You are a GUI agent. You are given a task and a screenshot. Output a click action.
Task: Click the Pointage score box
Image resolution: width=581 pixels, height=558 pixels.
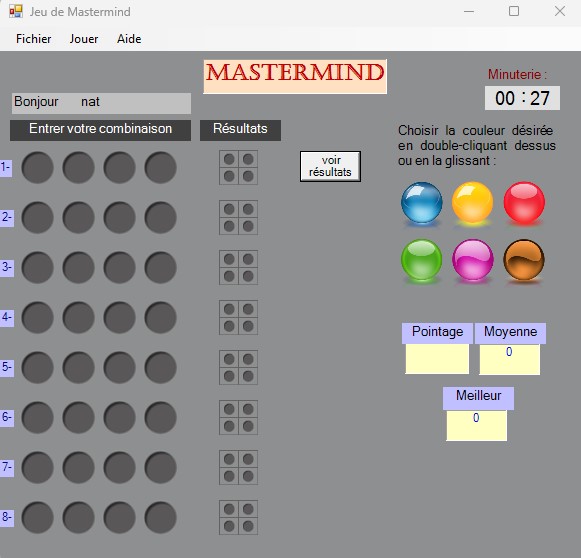coord(437,359)
